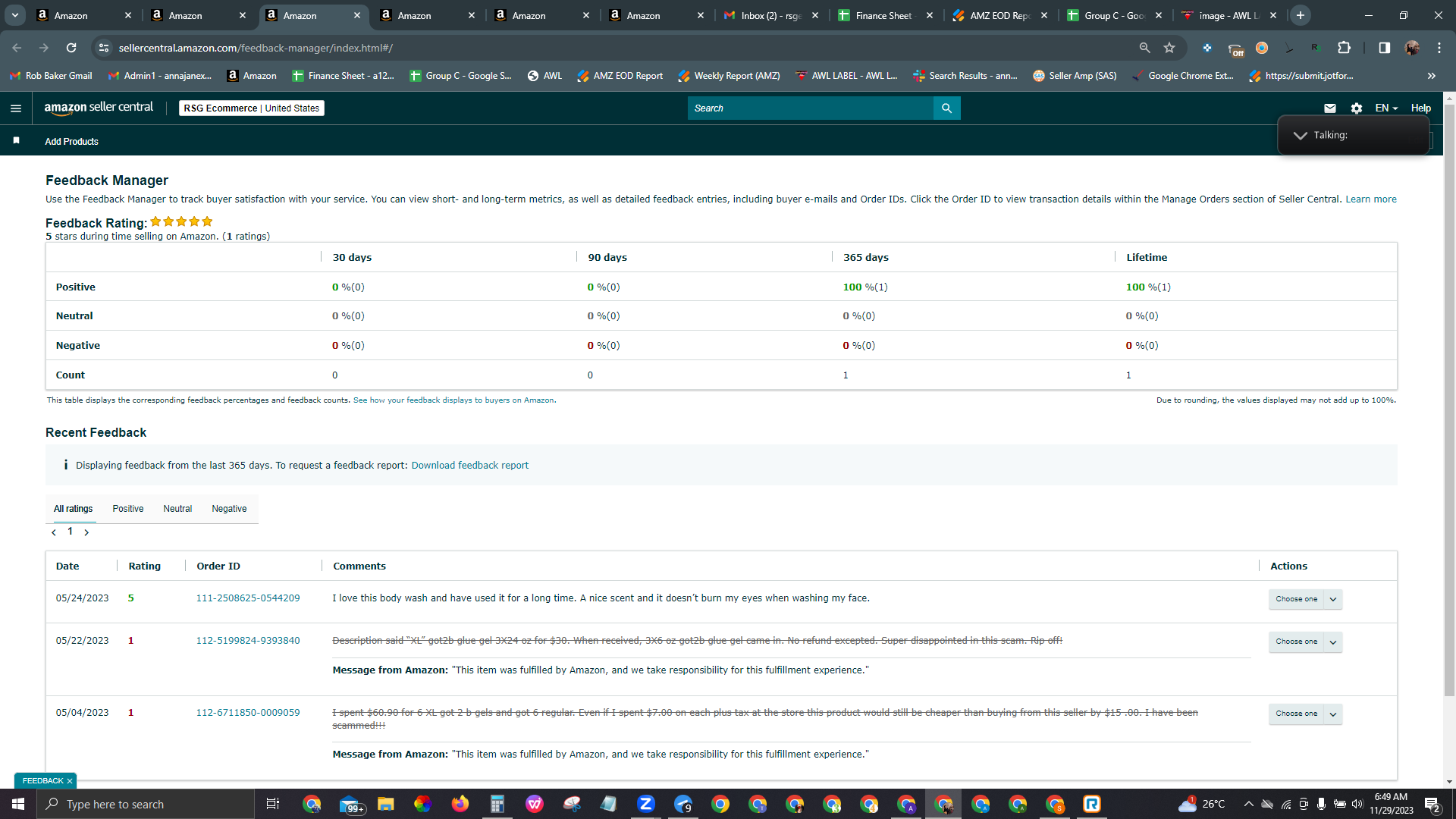This screenshot has width=1456, height=819.
Task: Open File Explorer from the taskbar
Action: point(385,804)
